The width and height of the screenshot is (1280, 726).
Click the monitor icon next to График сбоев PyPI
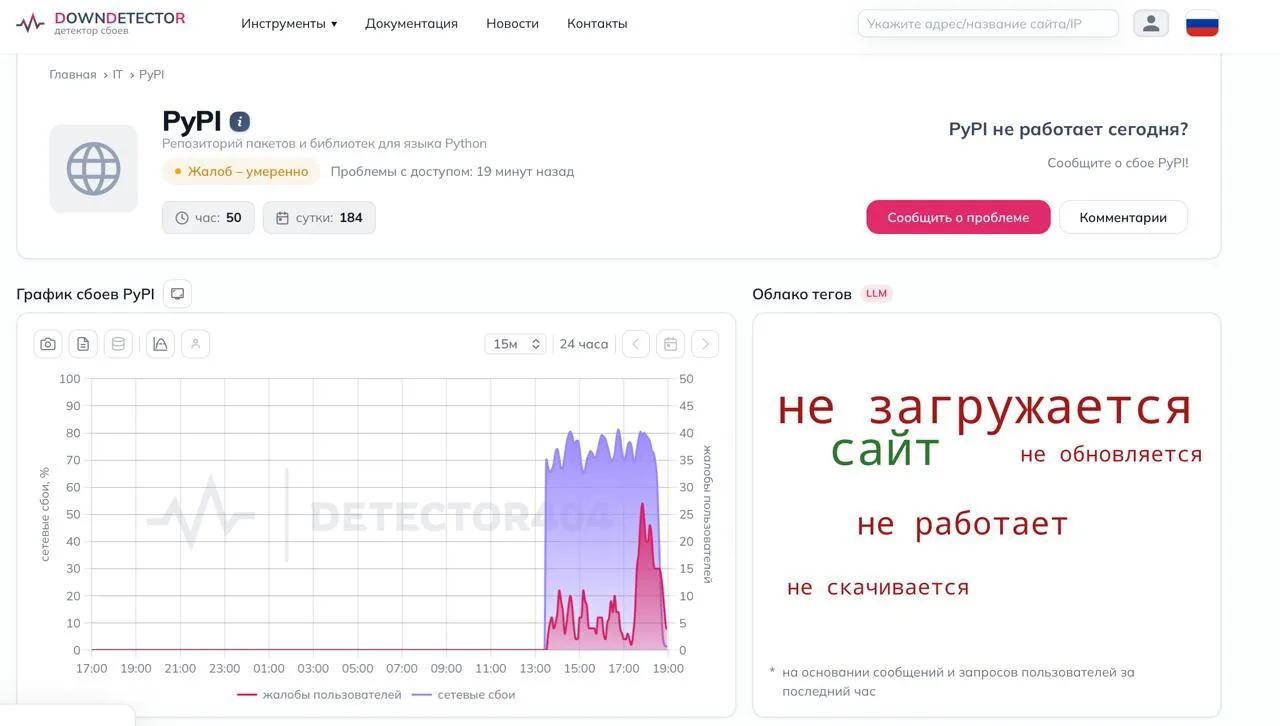coord(177,294)
